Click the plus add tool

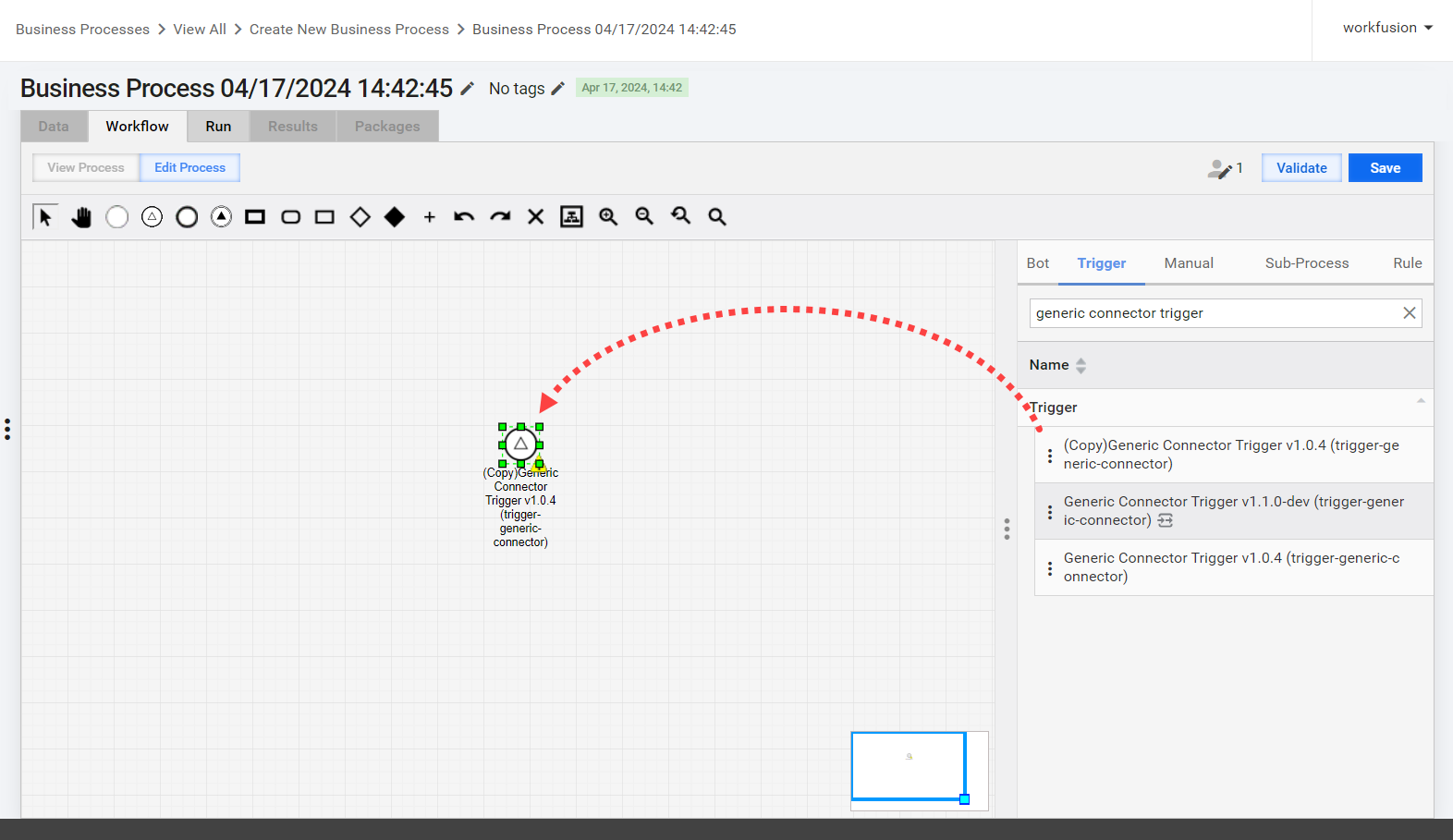pos(430,217)
